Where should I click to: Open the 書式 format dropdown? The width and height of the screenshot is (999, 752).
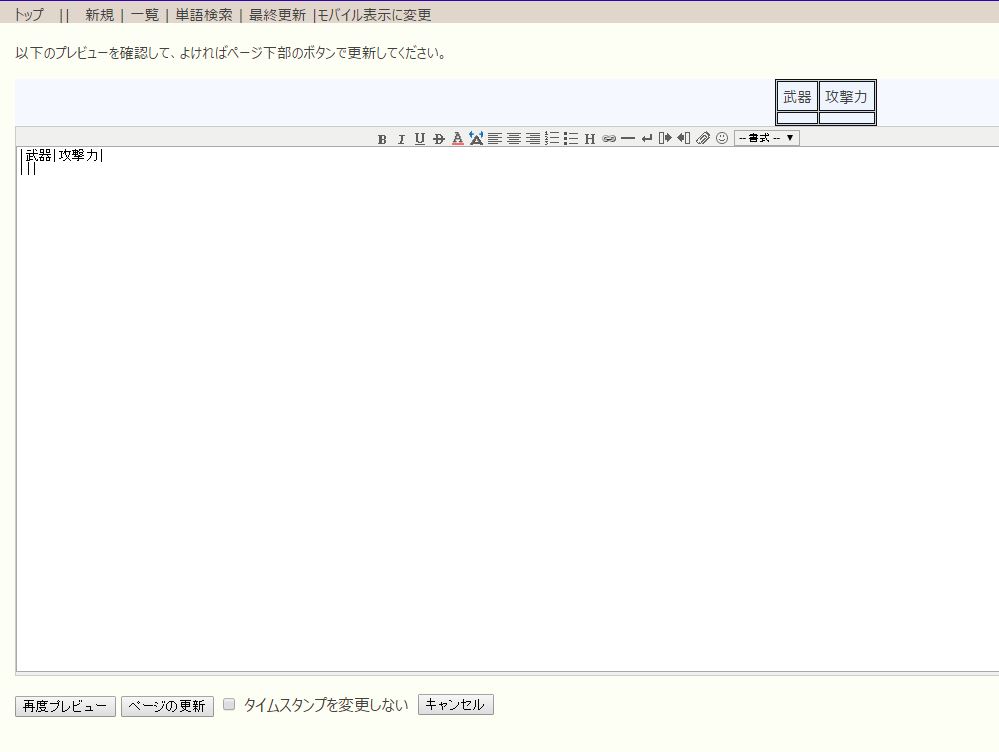766,138
